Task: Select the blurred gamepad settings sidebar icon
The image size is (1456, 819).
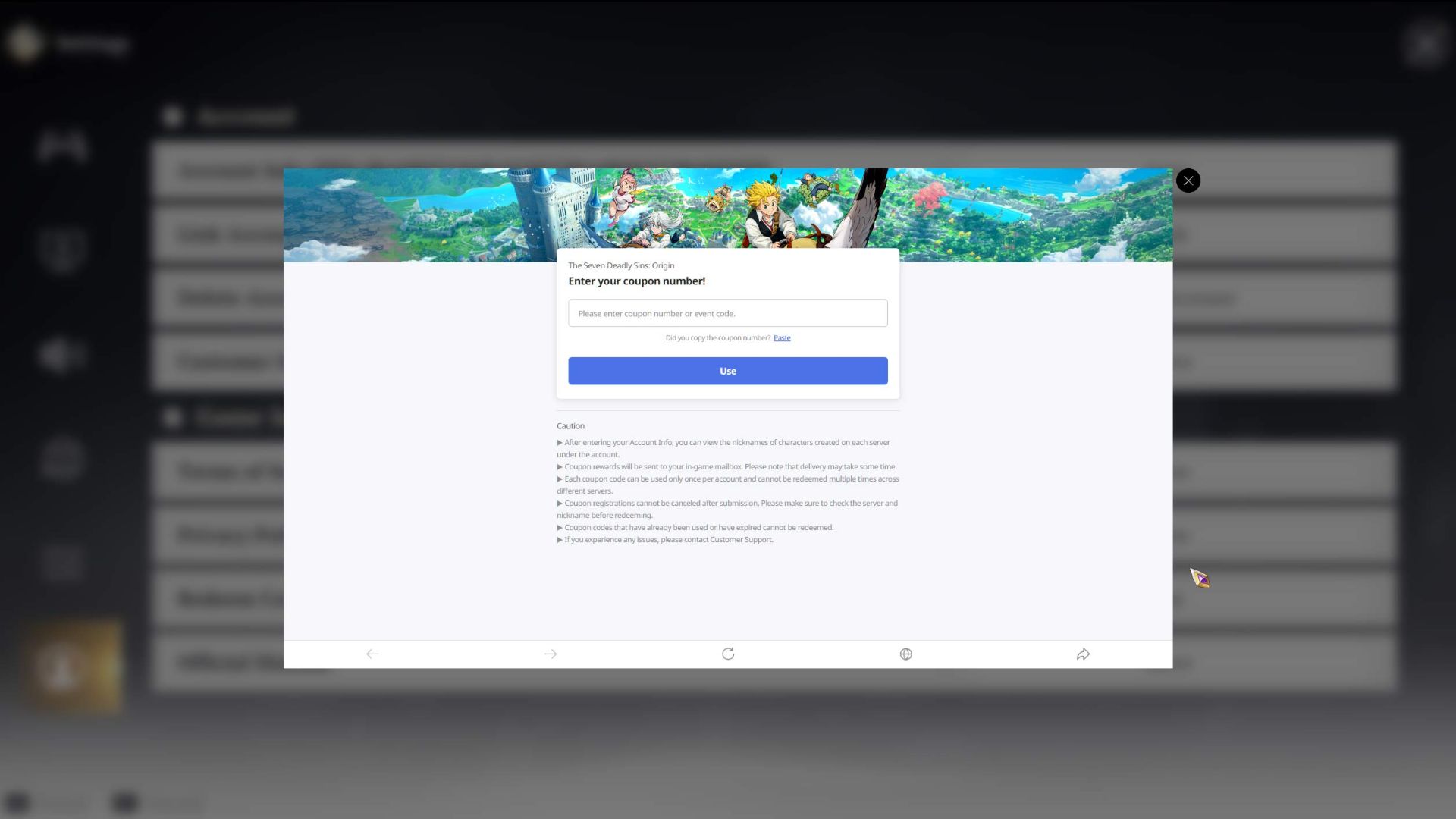Action: [62, 146]
